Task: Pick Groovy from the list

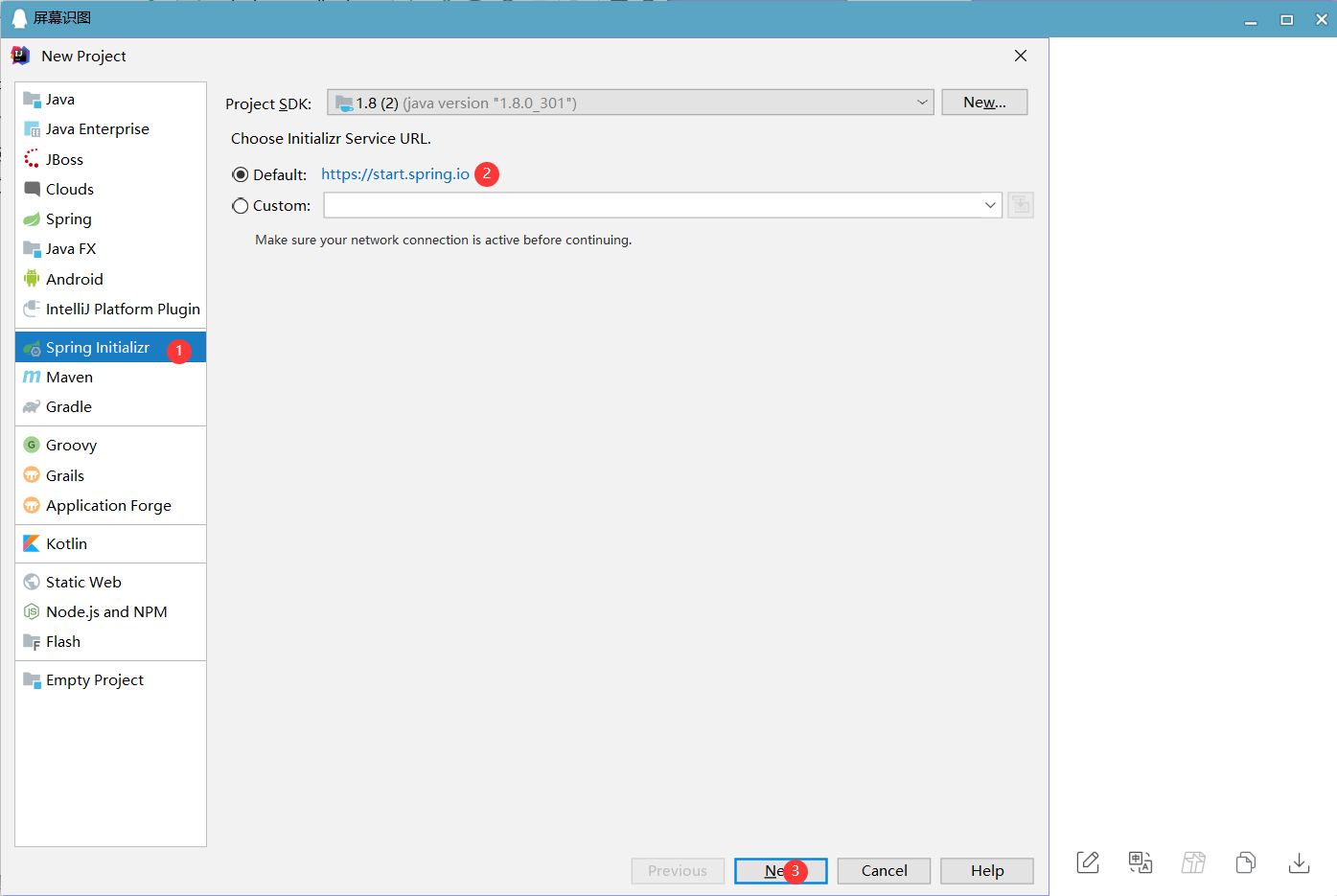Action: (110, 445)
